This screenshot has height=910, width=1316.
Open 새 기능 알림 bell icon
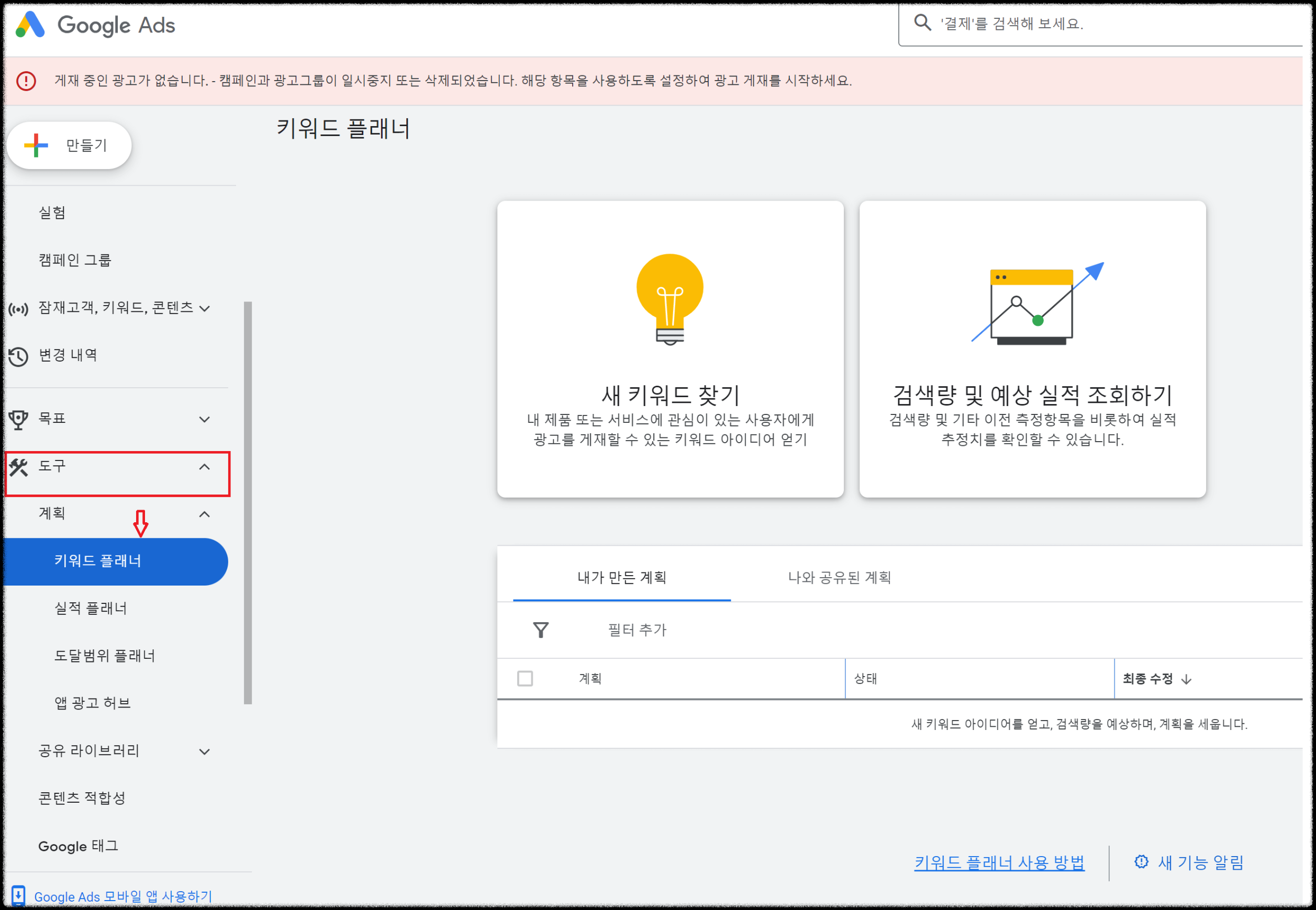(x=1142, y=861)
